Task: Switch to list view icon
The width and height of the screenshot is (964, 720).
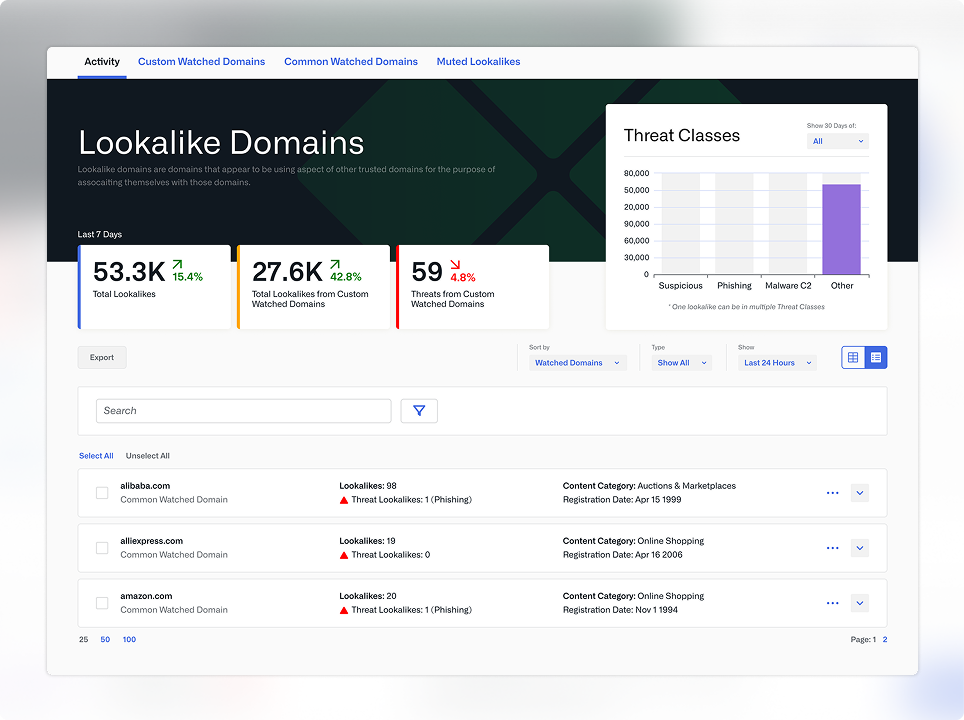Action: pos(876,357)
